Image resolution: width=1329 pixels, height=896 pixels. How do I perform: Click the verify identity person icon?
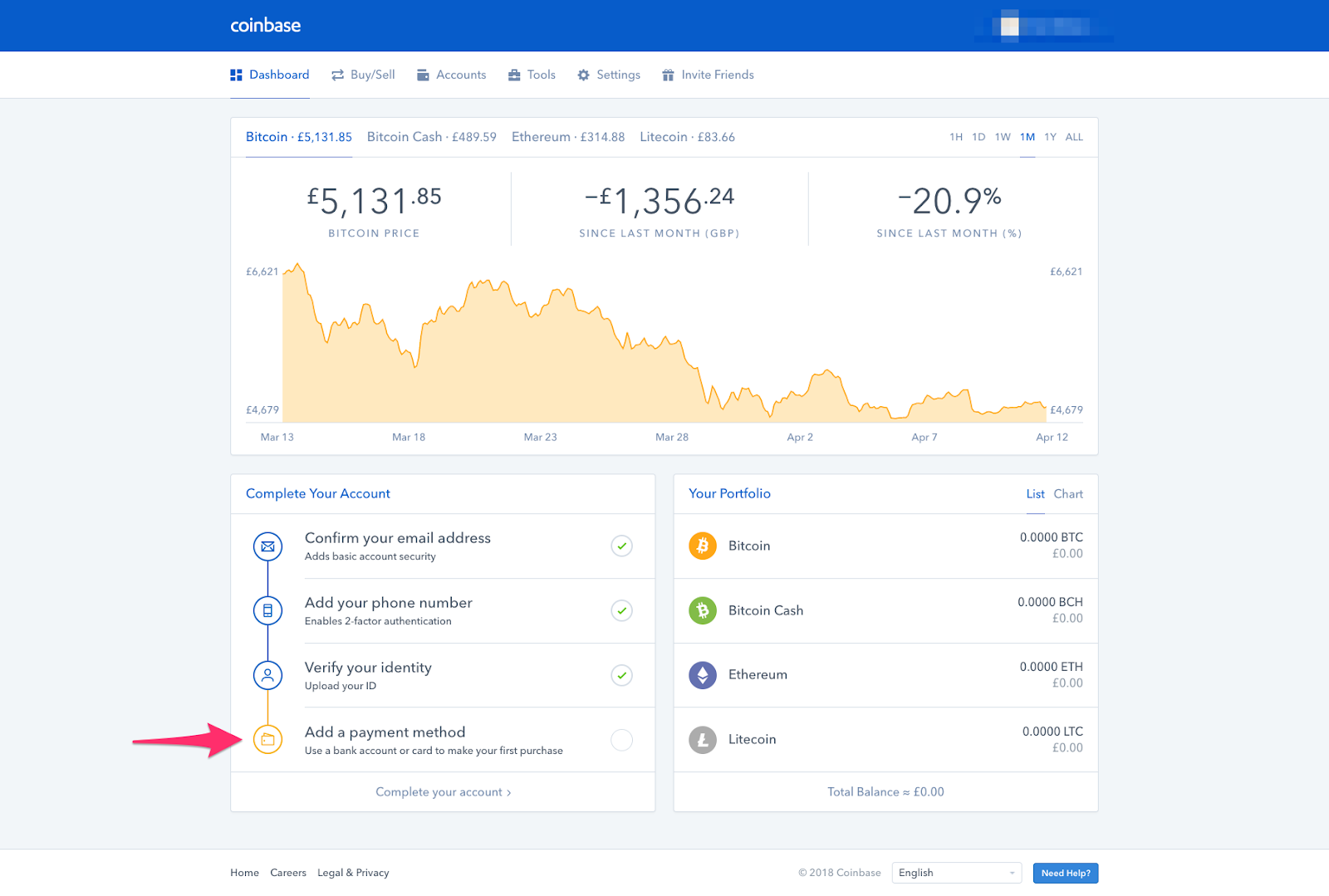click(x=267, y=675)
